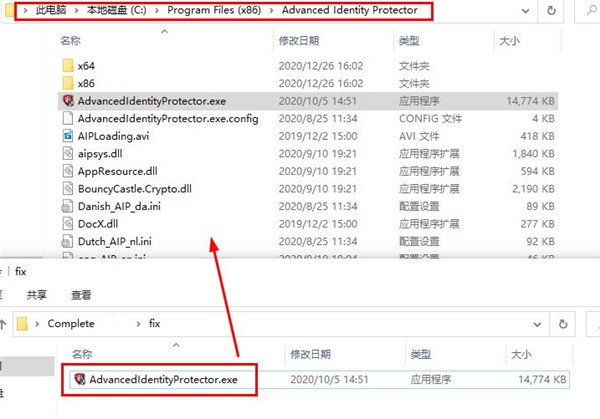Image resolution: width=600 pixels, height=419 pixels.
Task: Click the up arrow in fix window
Action: pos(3,324)
